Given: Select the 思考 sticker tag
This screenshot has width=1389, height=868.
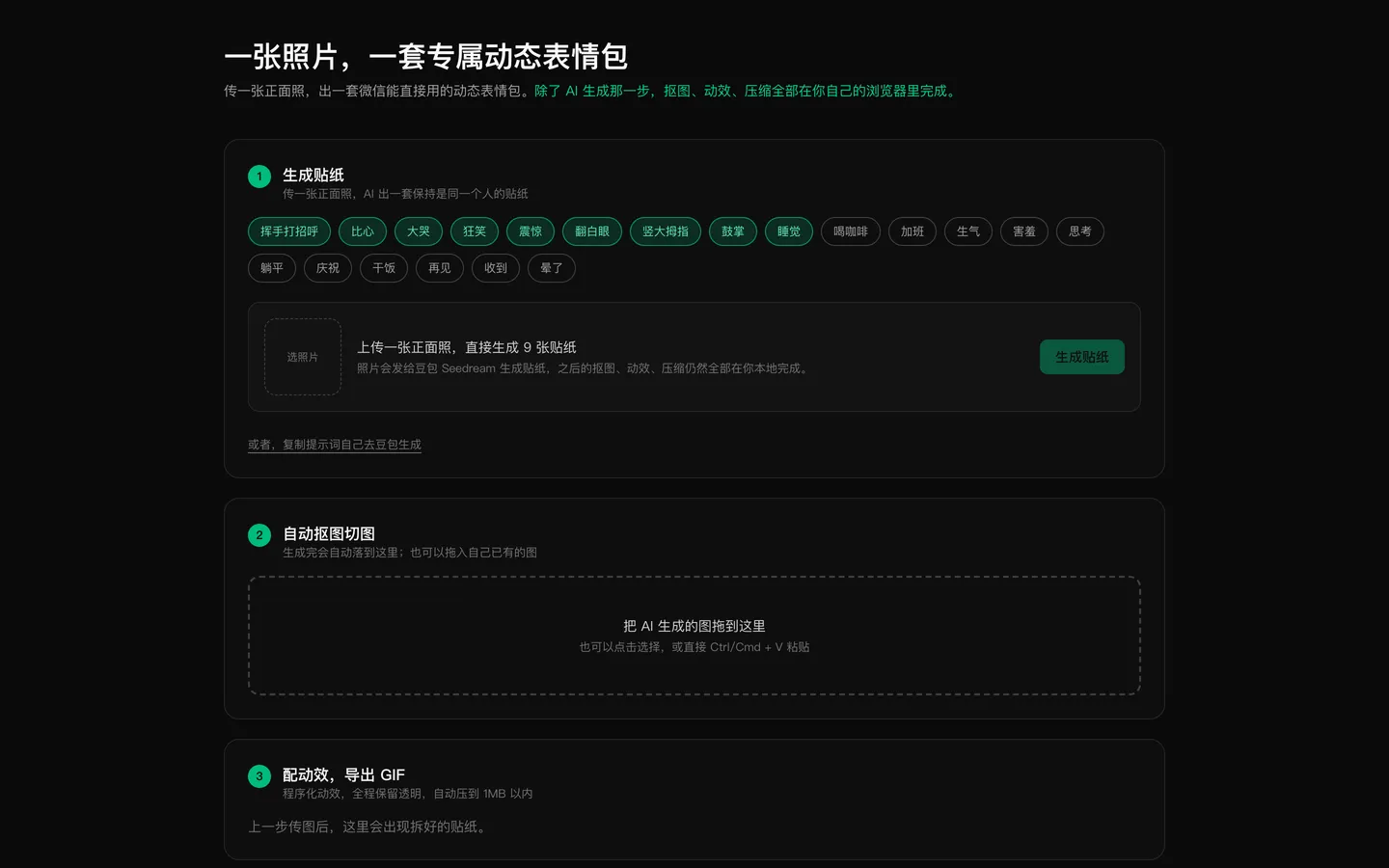Looking at the screenshot, I should pos(1080,231).
